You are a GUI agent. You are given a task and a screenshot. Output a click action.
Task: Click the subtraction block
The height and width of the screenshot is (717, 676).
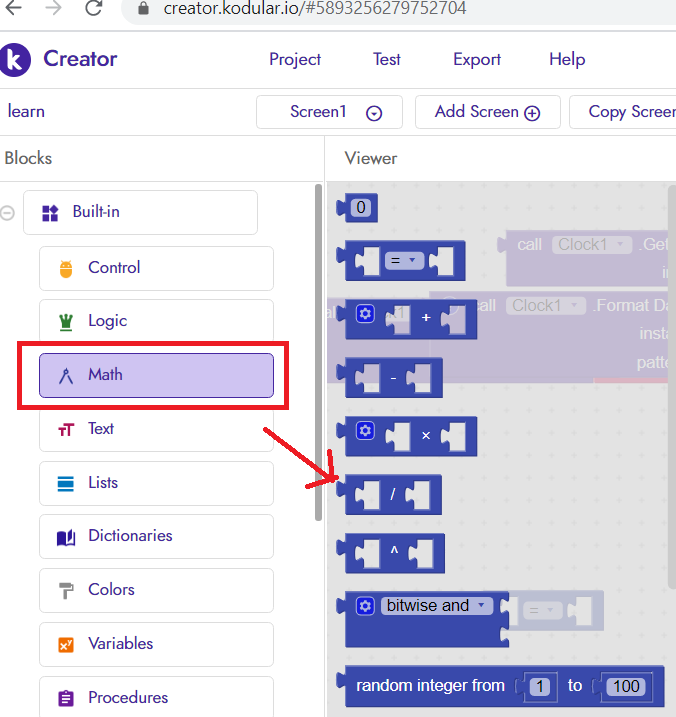tap(390, 378)
